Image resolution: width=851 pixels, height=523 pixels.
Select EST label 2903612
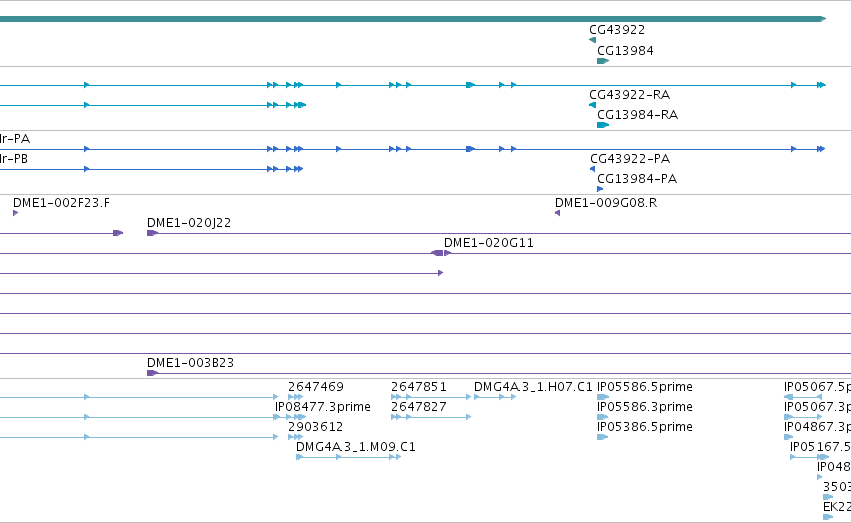pos(316,427)
